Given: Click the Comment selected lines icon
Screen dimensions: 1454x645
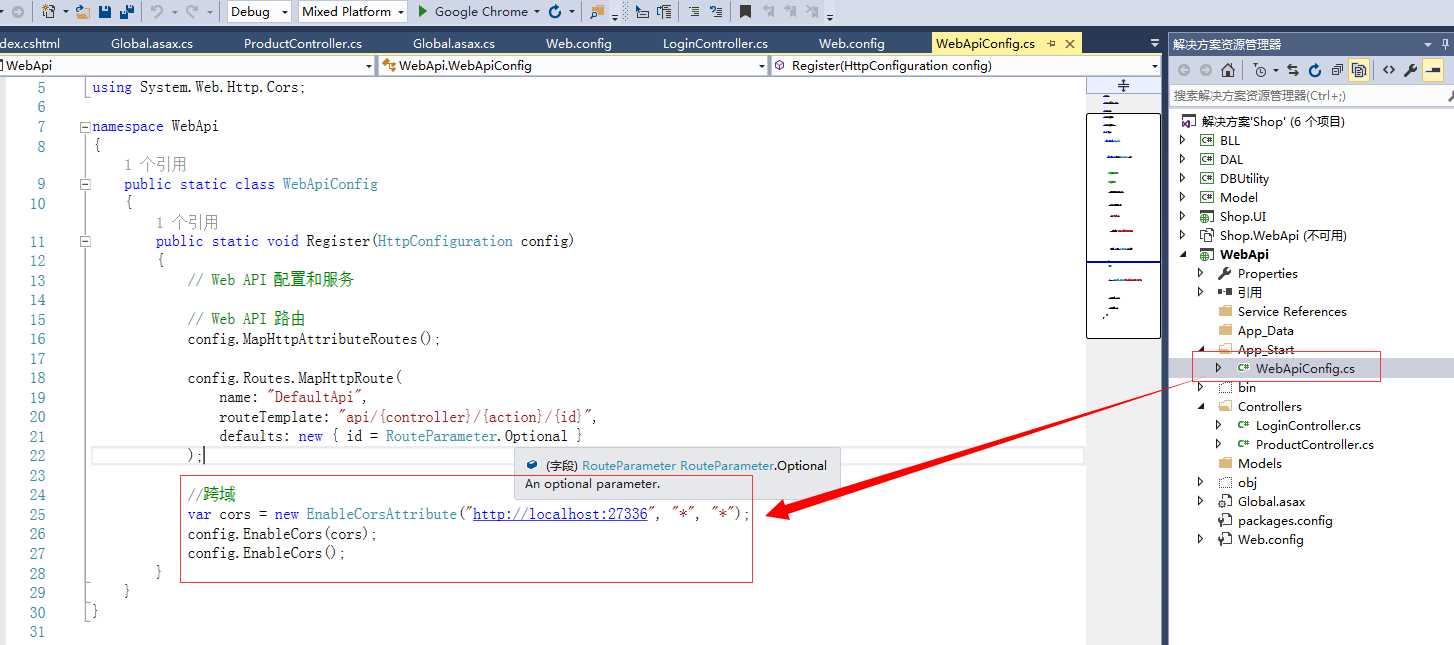Looking at the screenshot, I should (693, 12).
